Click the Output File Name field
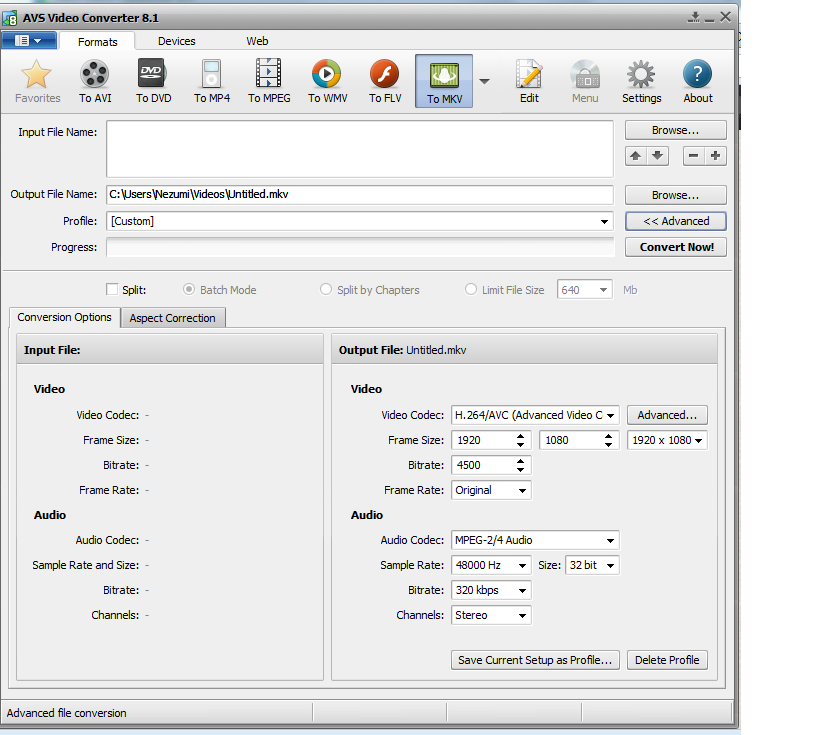The image size is (819, 735). pos(359,195)
